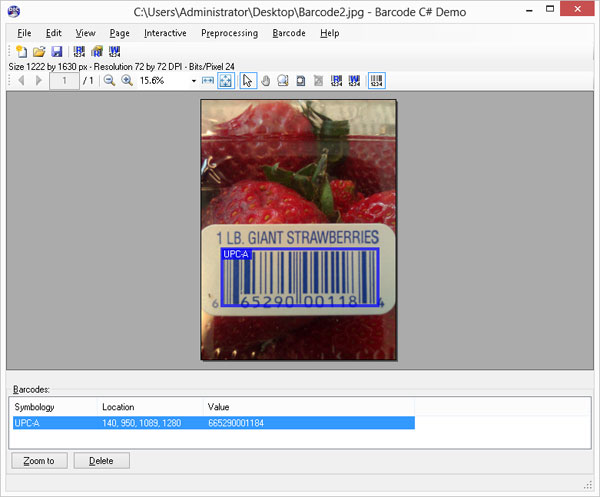The width and height of the screenshot is (600, 497).
Task: Toggle the show barcodes icon
Action: pos(377,80)
